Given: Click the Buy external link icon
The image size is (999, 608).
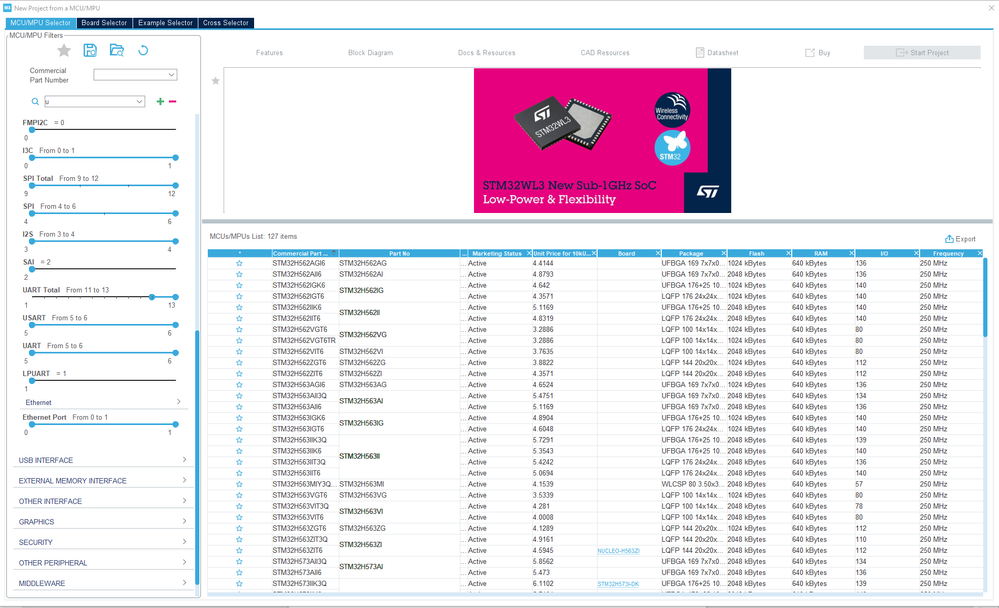Looking at the screenshot, I should [810, 53].
